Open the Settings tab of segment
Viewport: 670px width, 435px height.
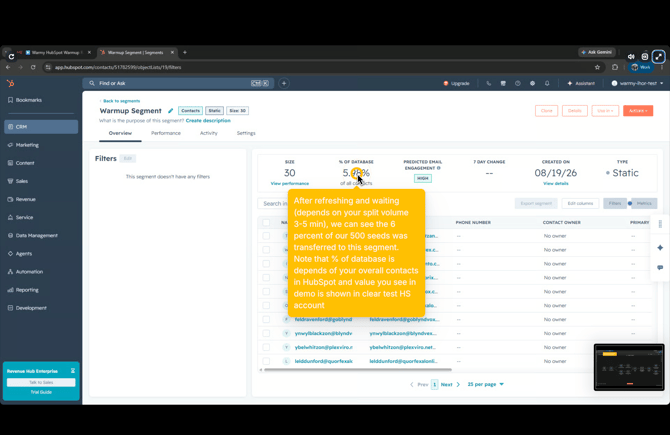(x=246, y=133)
